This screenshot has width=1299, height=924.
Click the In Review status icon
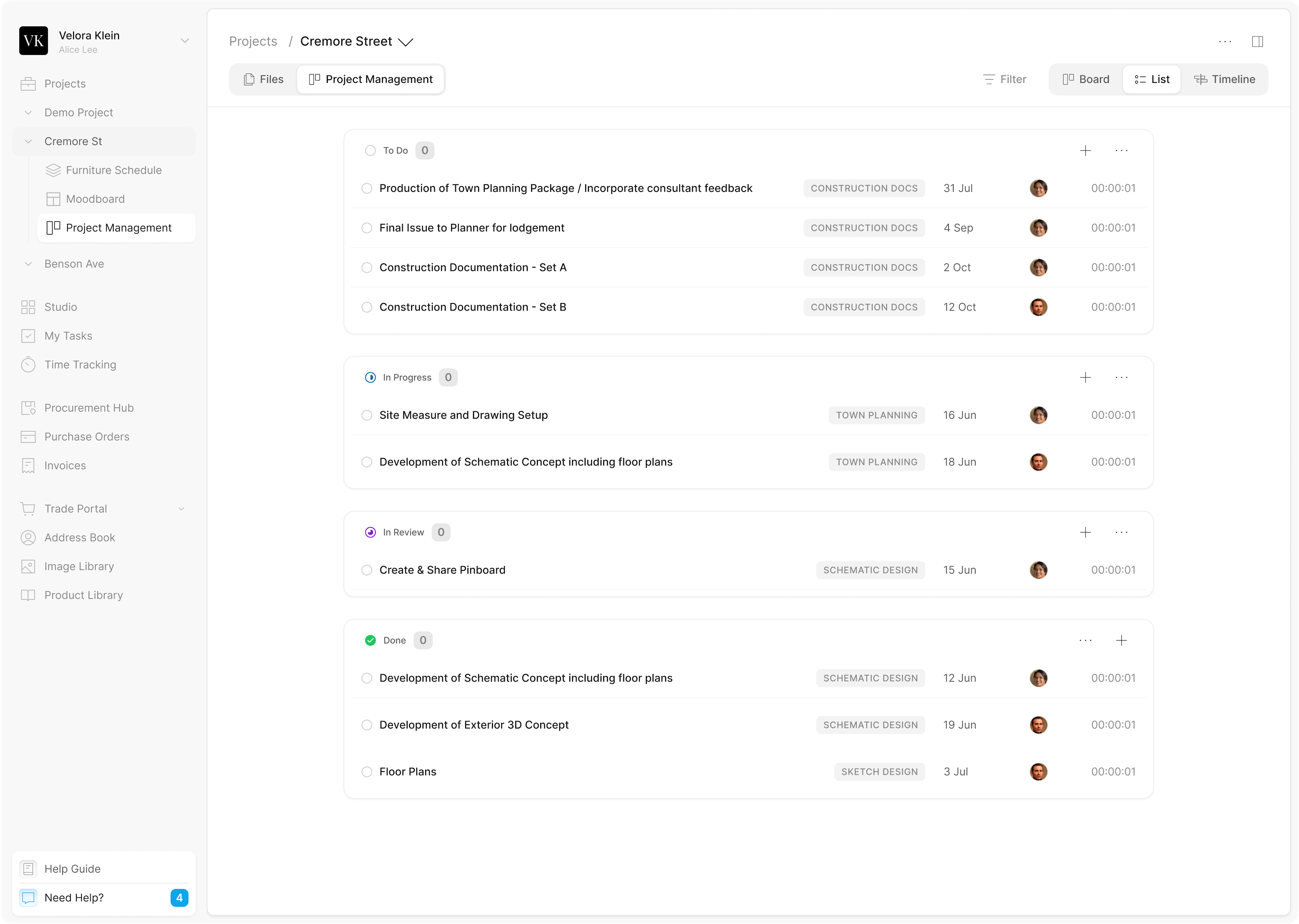coord(370,532)
